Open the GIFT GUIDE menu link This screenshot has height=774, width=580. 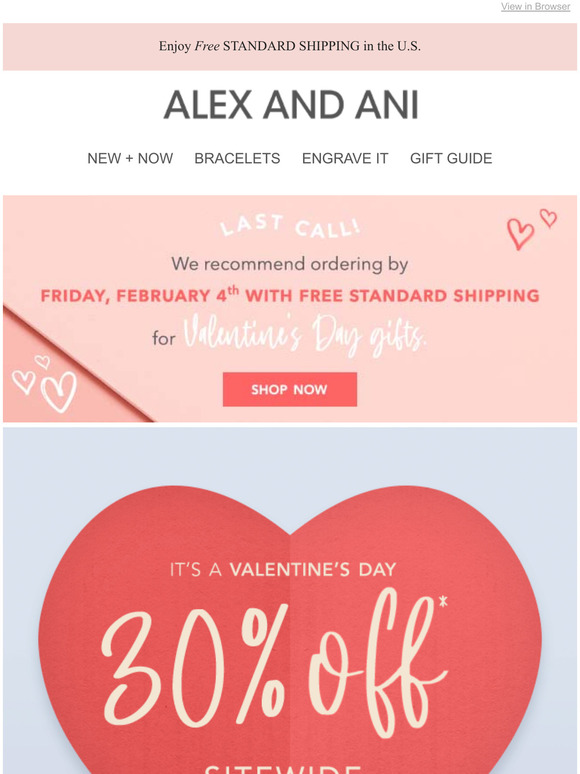pyautogui.click(x=451, y=158)
